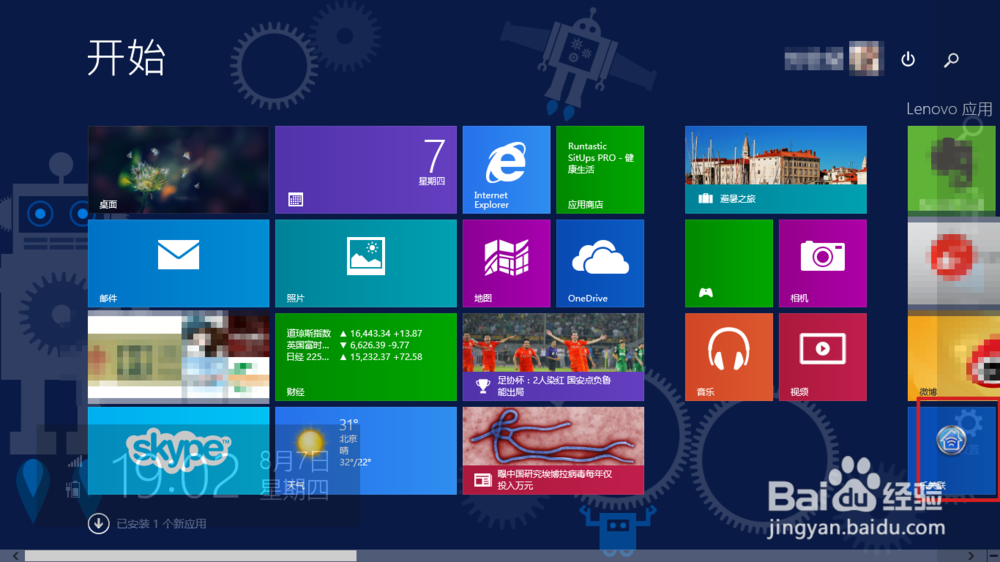Screen dimensions: 1000x562
Task: Launch the OneDrive tile
Action: pyautogui.click(x=600, y=263)
